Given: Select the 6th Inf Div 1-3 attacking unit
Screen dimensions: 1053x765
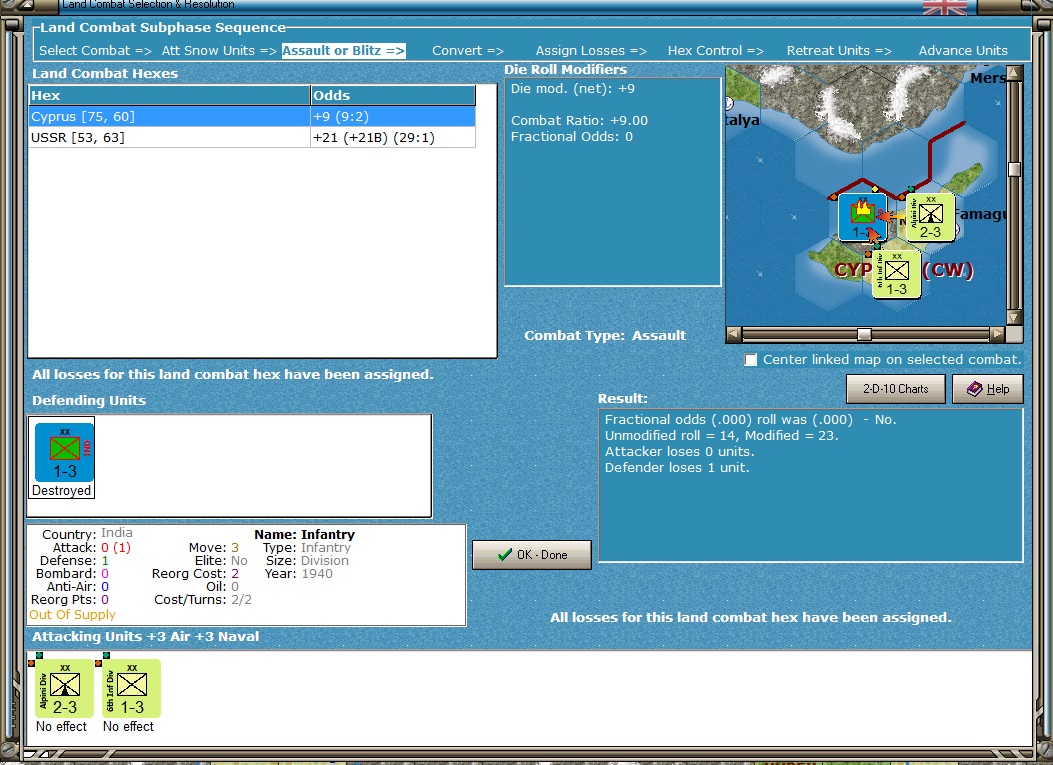Looking at the screenshot, I should (132, 688).
